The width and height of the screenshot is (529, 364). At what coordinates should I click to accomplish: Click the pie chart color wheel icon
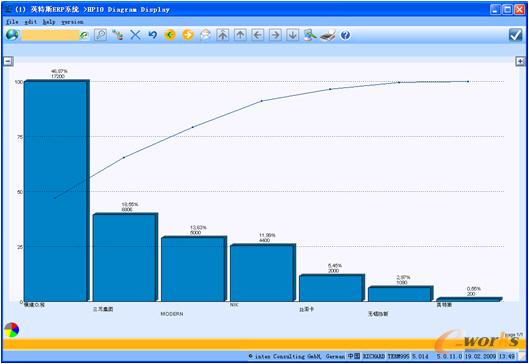11,330
